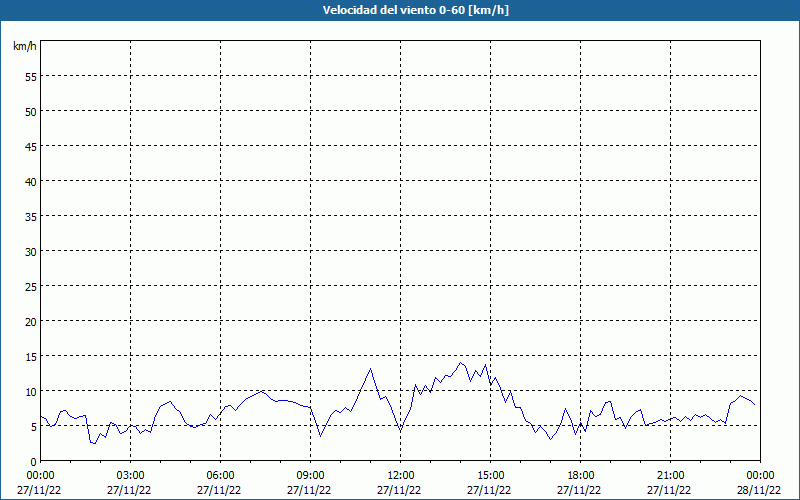800x500 pixels.
Task: Click the y-axis value 30
Action: 31,251
